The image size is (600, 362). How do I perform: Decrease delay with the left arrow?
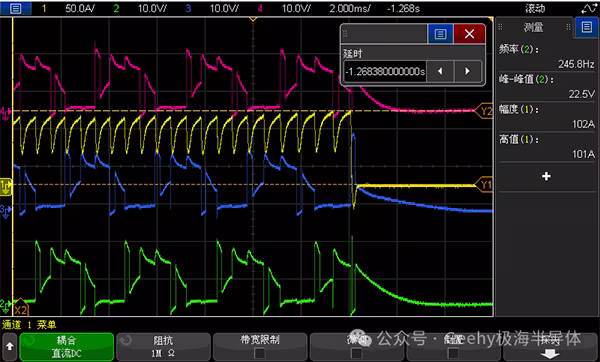440,71
